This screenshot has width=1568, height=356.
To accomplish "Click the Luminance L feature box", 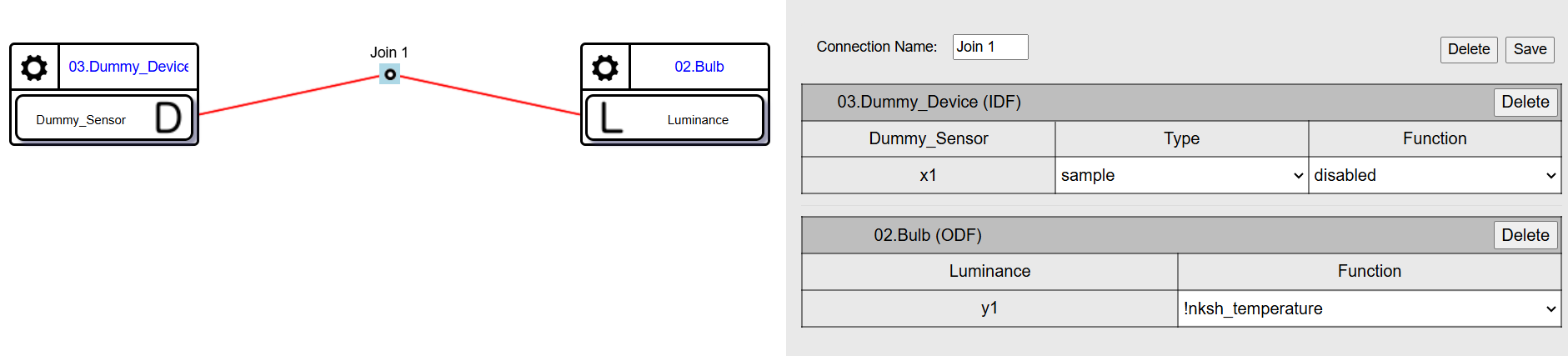I will tap(674, 118).
